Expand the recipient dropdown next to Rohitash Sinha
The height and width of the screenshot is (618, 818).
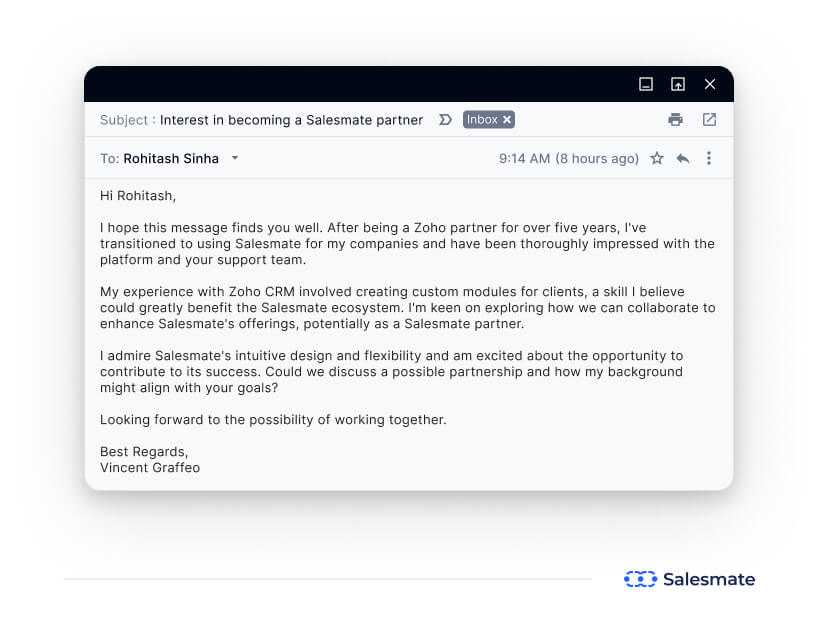click(x=234, y=158)
